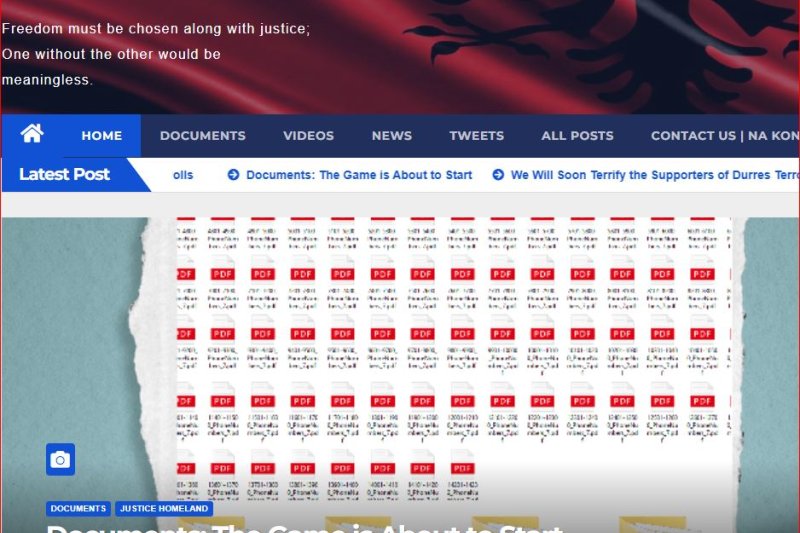The width and height of the screenshot is (800, 533).
Task: Click arrow icon before 'Documents: The Game' ticker
Action: 233,175
